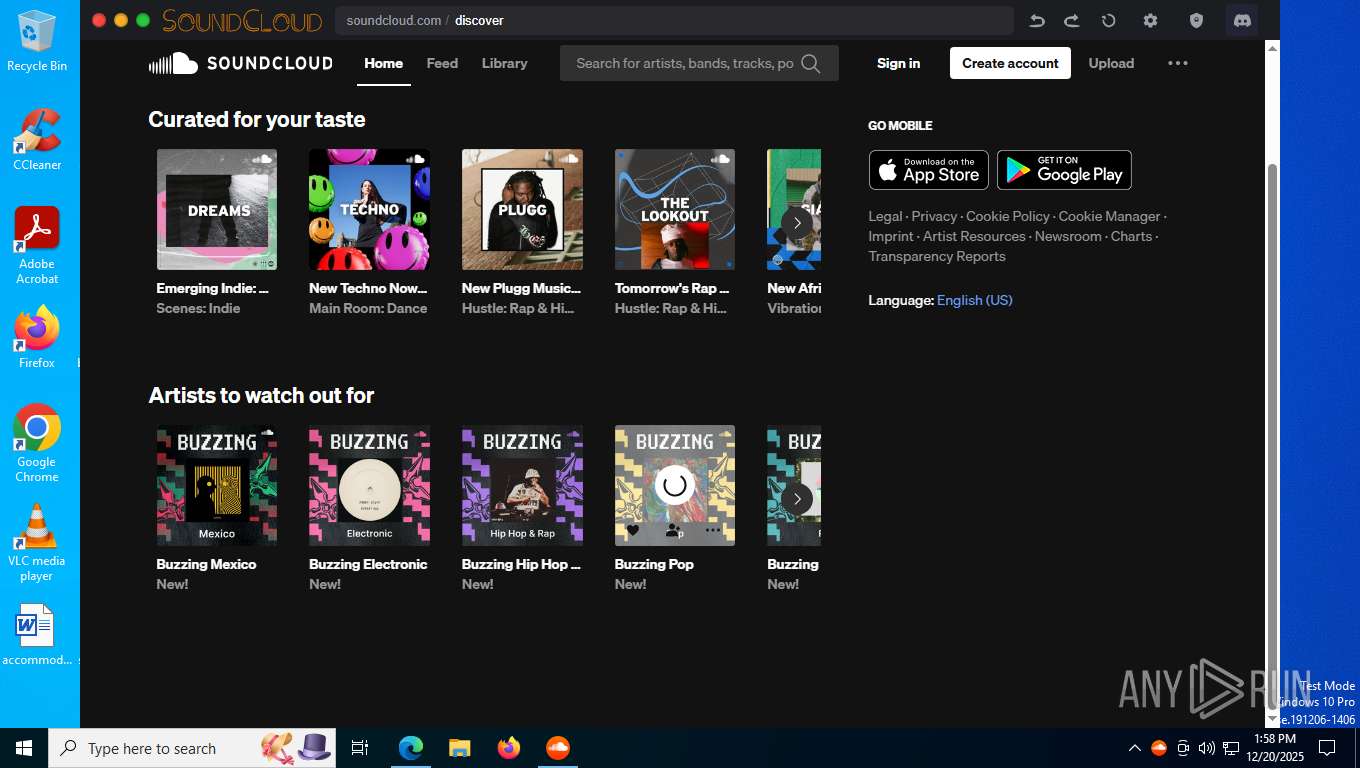The width and height of the screenshot is (1360, 768).
Task: Open the Privacy link
Action: (x=934, y=216)
